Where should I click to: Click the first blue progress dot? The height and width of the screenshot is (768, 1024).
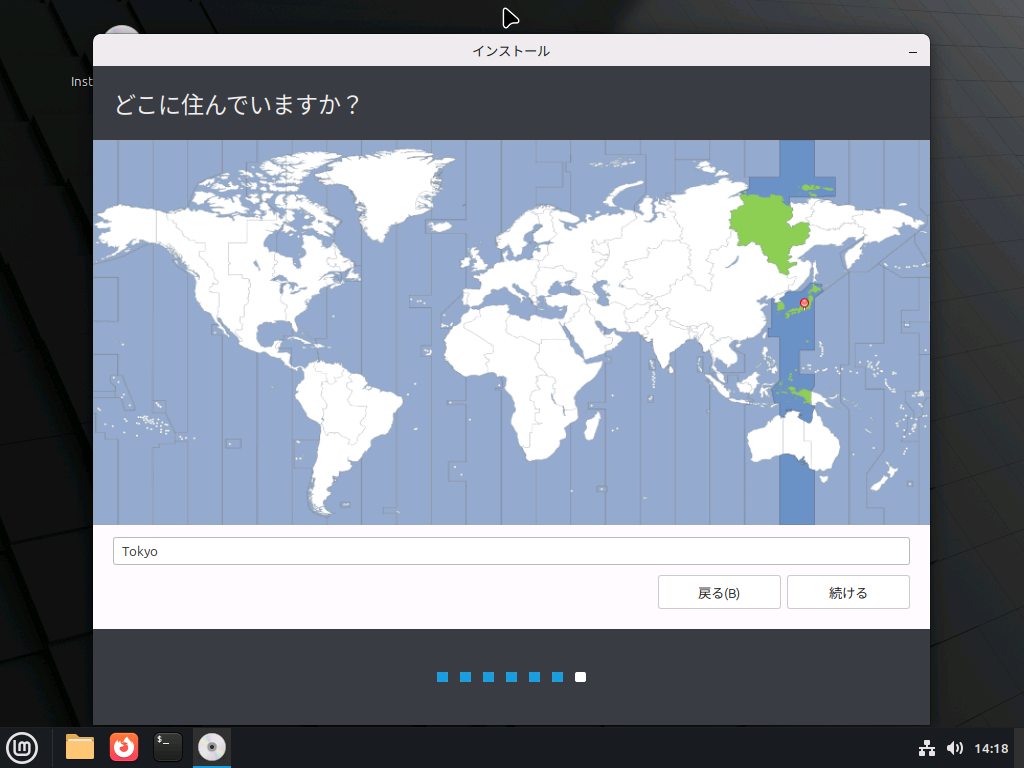[x=441, y=676]
